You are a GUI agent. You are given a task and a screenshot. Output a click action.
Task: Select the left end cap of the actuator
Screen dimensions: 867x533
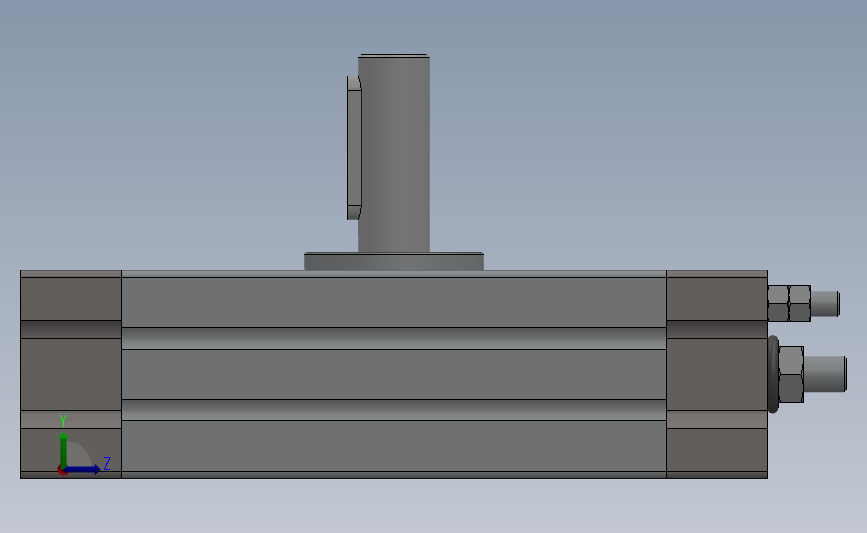[x=71, y=374]
